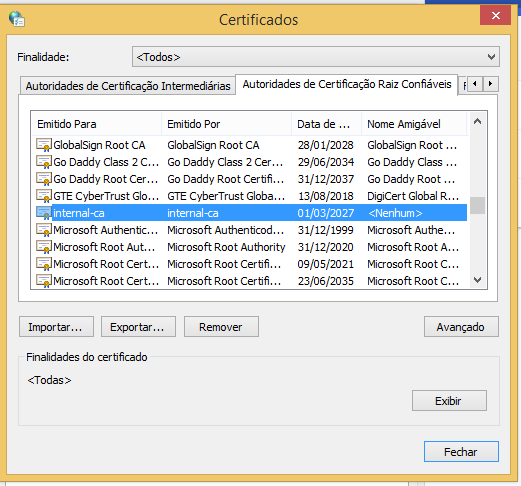Click the date 28/01/2028
Viewport: 521px width, 486px height.
[326, 145]
